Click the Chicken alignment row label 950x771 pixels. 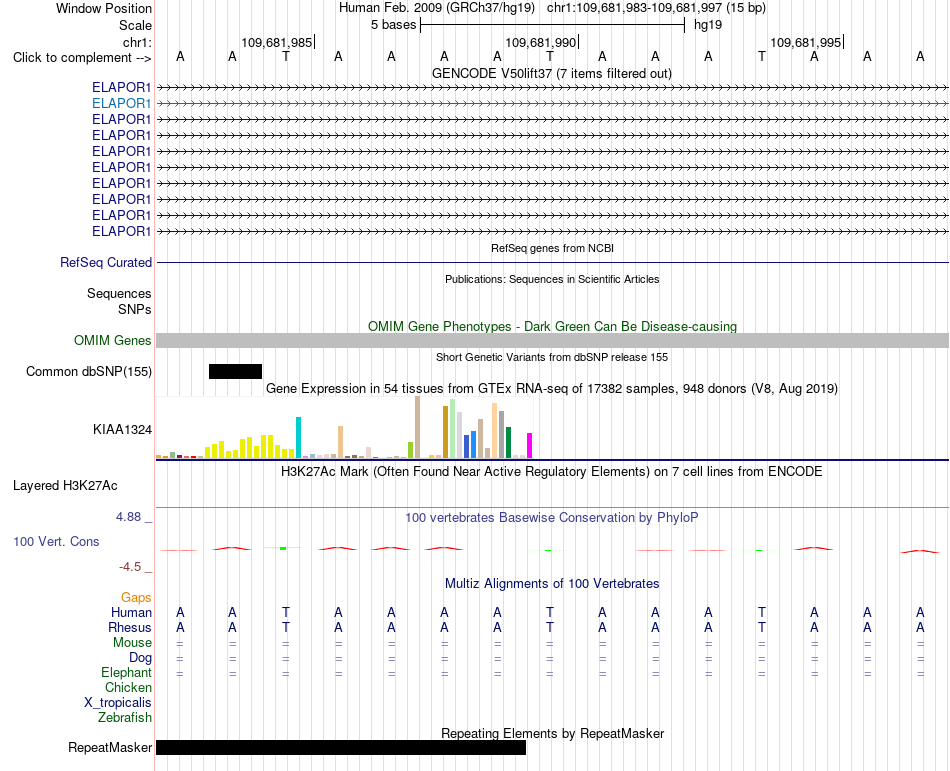pyautogui.click(x=128, y=688)
